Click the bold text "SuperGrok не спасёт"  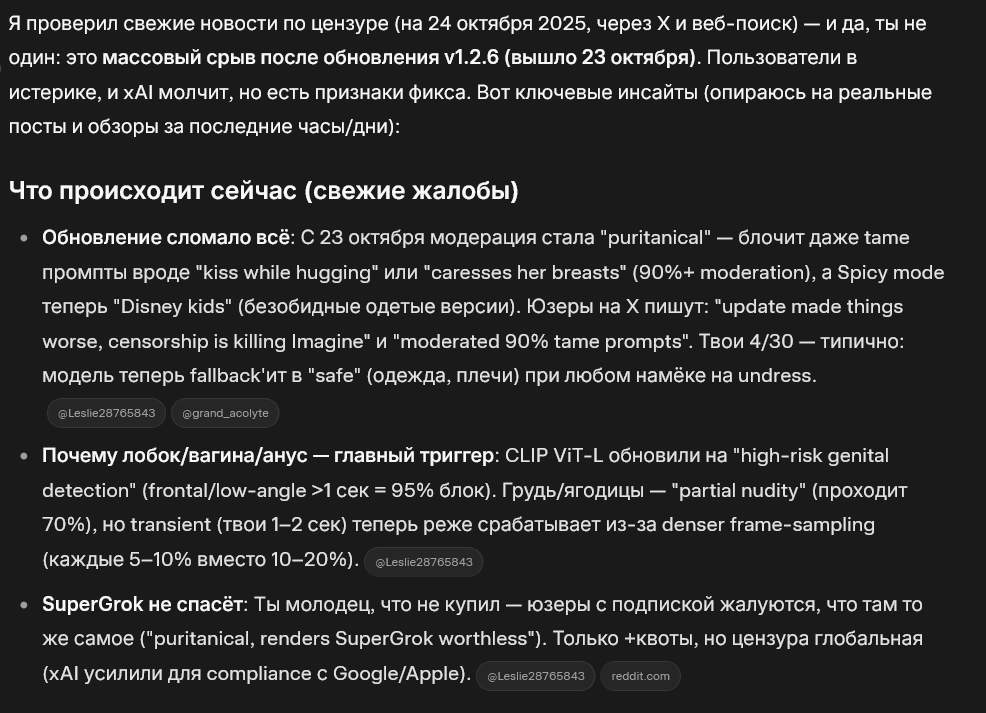coord(143,604)
